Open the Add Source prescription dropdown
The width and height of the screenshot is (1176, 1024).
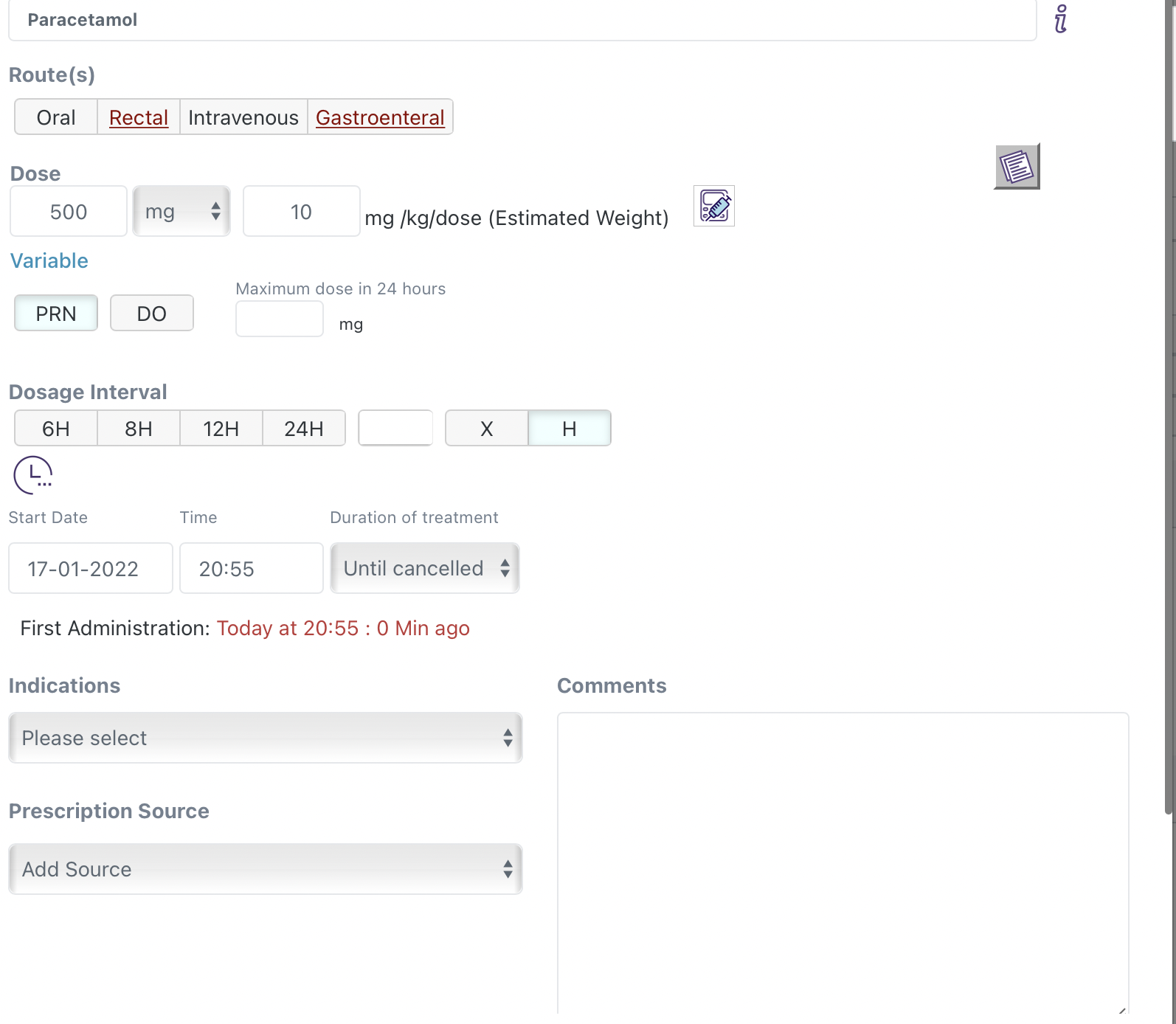[x=266, y=869]
